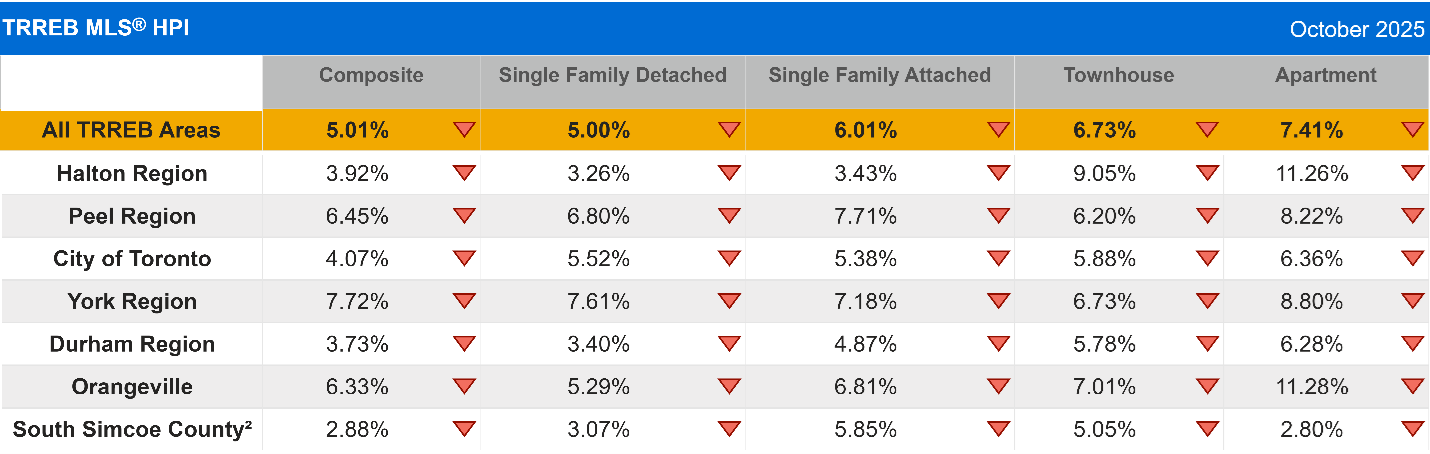Image resolution: width=1430 pixels, height=454 pixels.
Task: Click the down triangle beside Peel Region Townhouse 6.20%
Action: (x=1207, y=215)
